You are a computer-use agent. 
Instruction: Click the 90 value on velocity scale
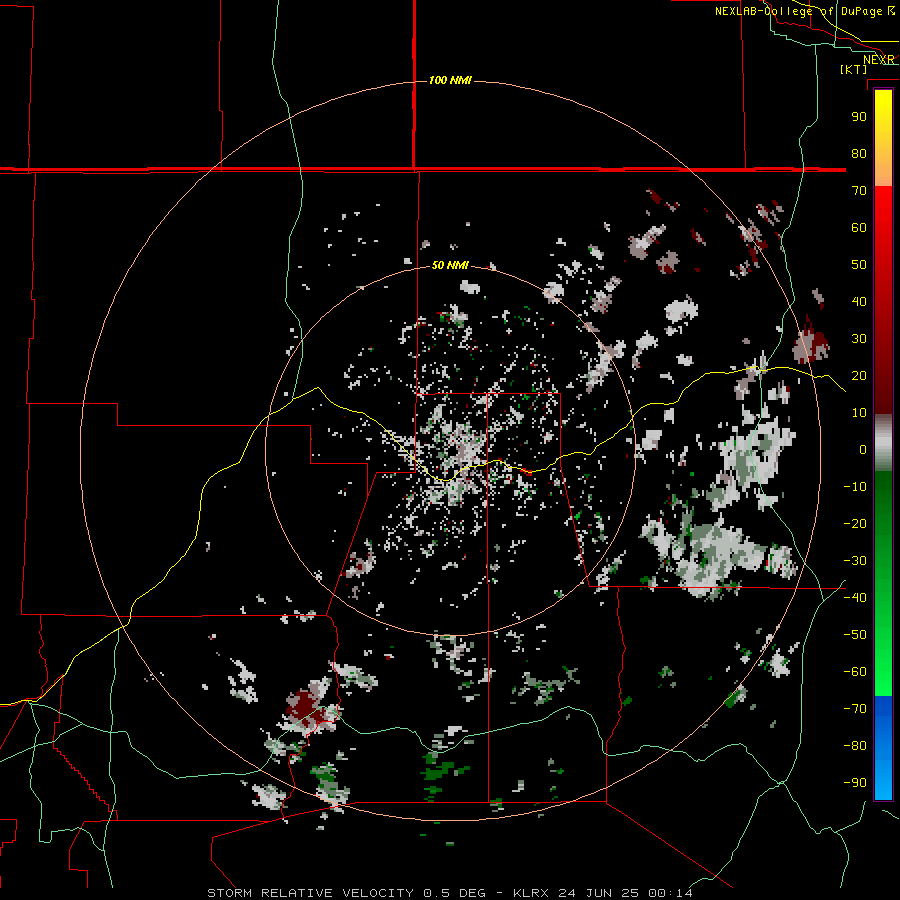tap(859, 117)
